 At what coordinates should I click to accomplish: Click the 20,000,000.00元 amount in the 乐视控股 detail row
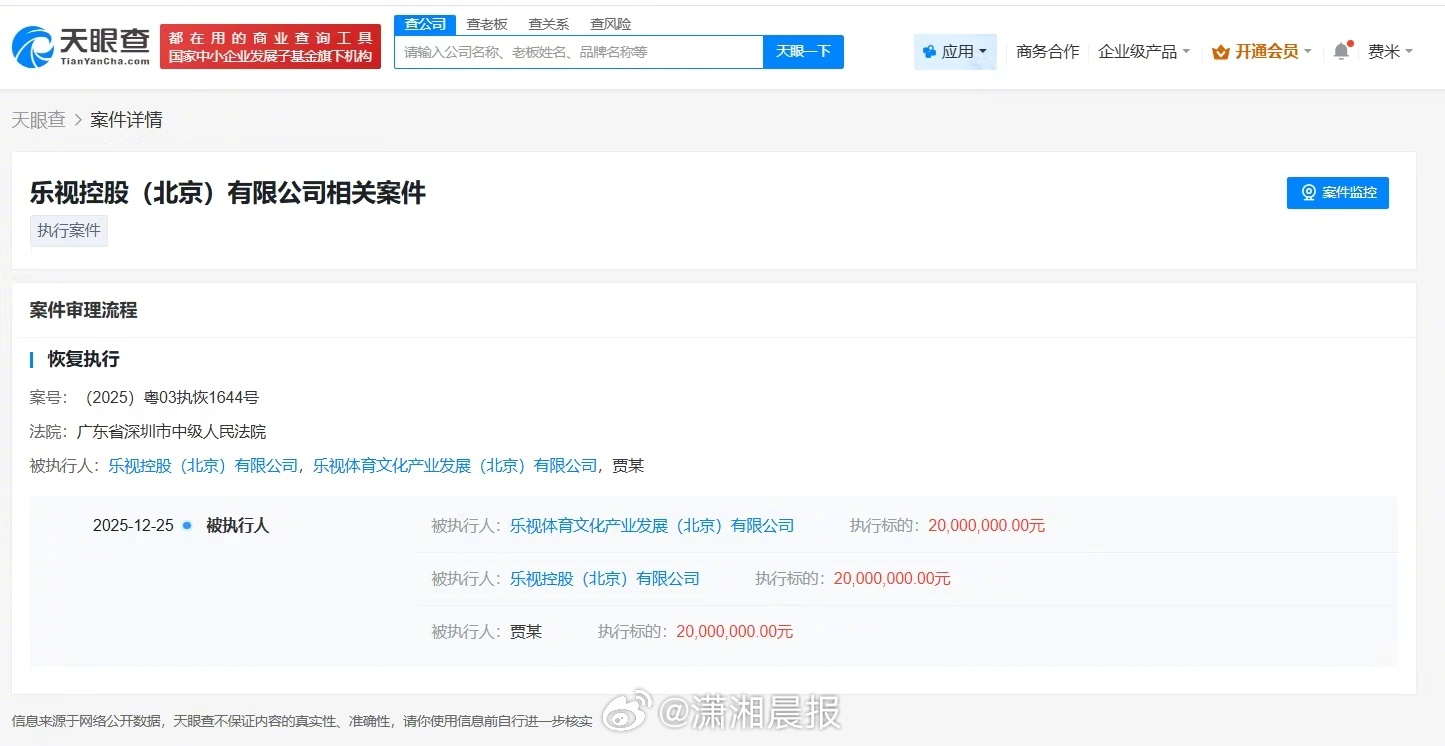point(892,579)
